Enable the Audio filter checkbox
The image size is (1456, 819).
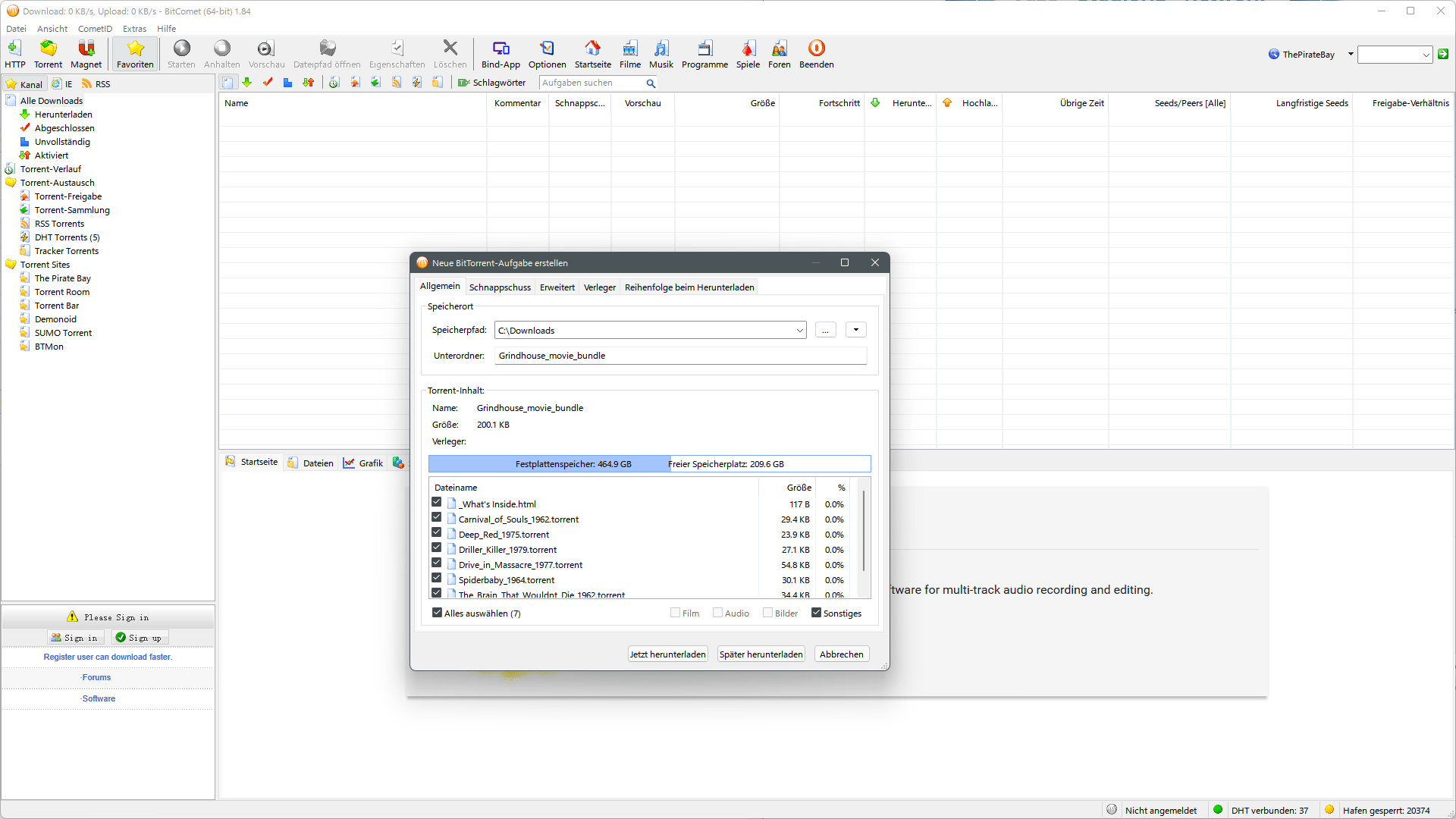click(x=717, y=613)
